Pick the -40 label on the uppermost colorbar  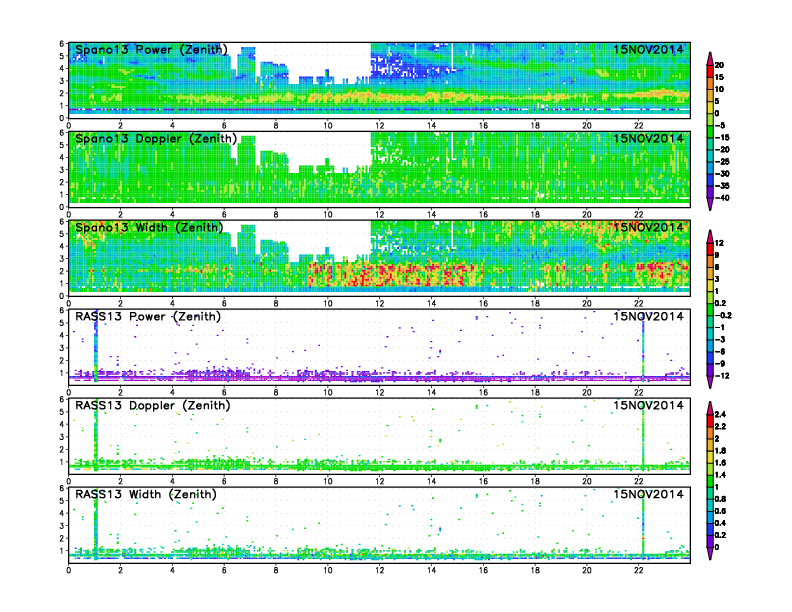(x=734, y=197)
